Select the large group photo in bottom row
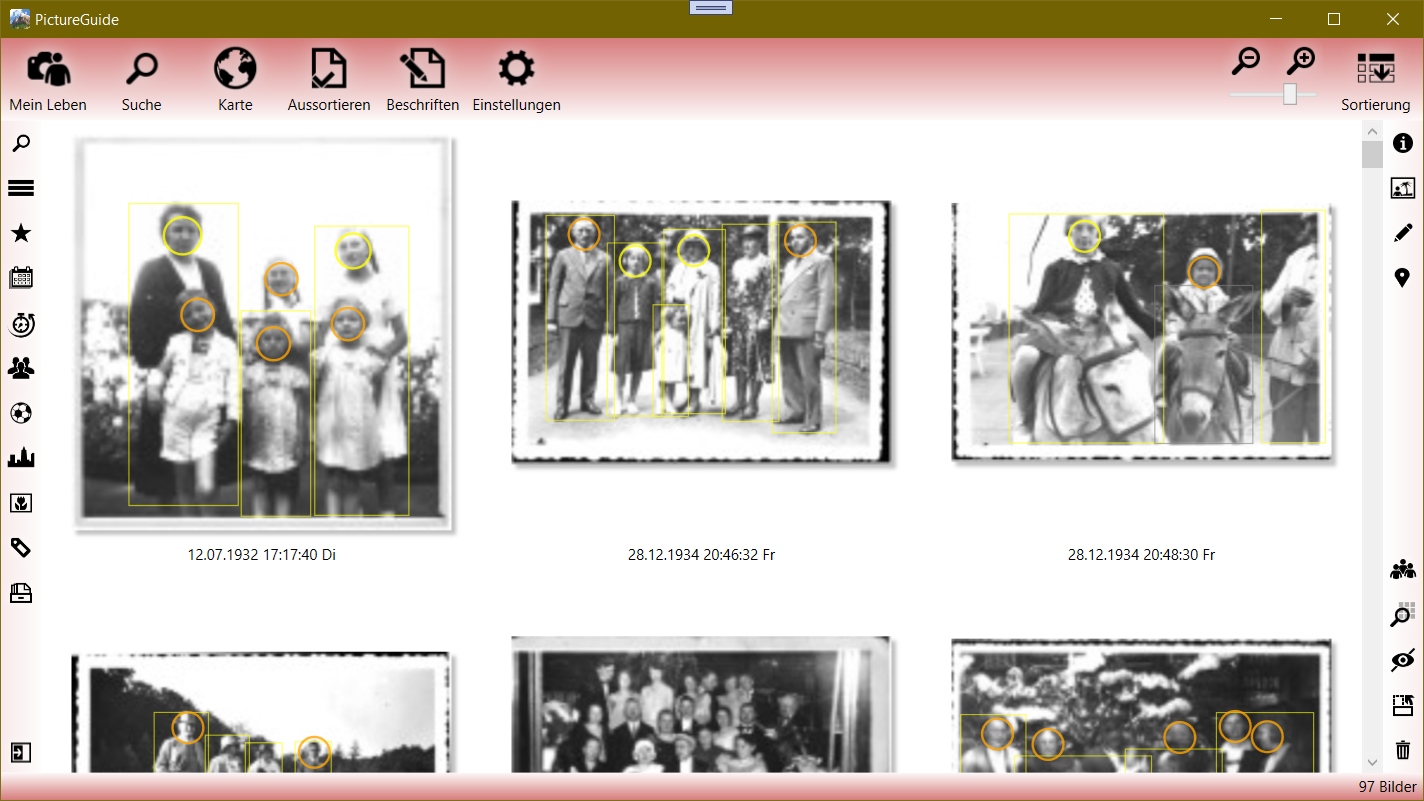Screen dimensions: 1424x801 [702, 705]
